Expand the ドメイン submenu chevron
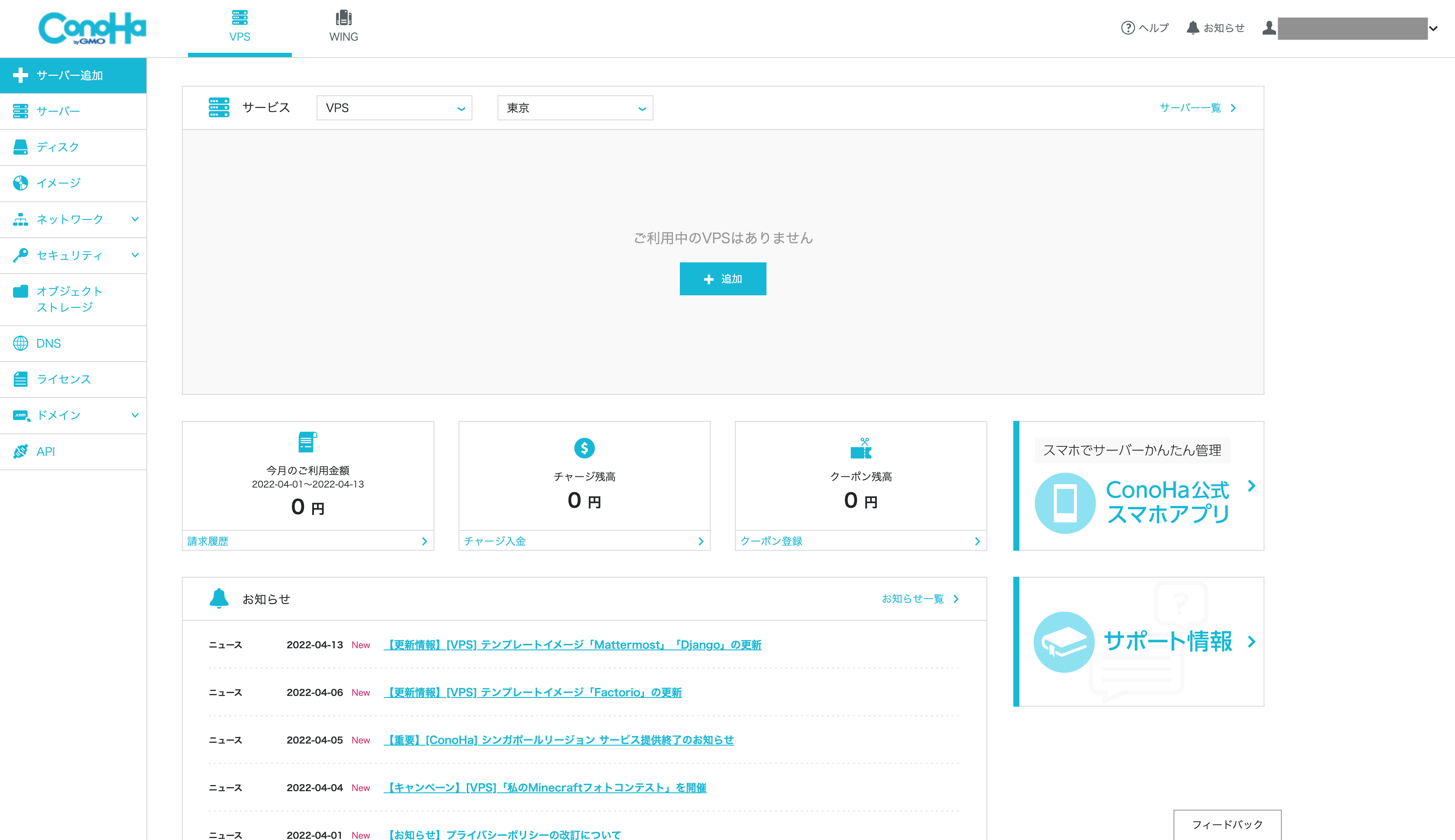The height and width of the screenshot is (840, 1455). point(135,415)
